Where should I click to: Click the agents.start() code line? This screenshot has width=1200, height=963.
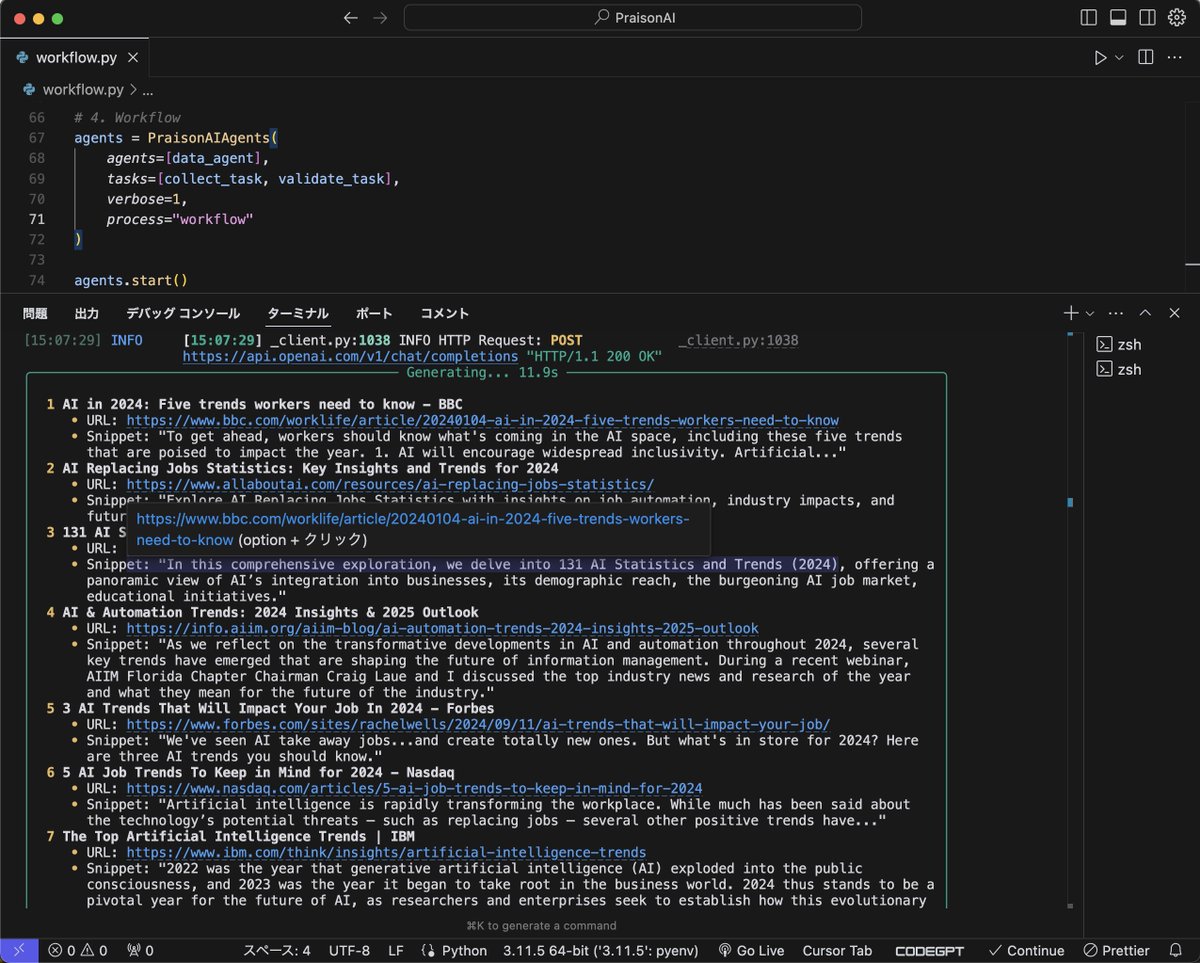pyautogui.click(x=131, y=280)
